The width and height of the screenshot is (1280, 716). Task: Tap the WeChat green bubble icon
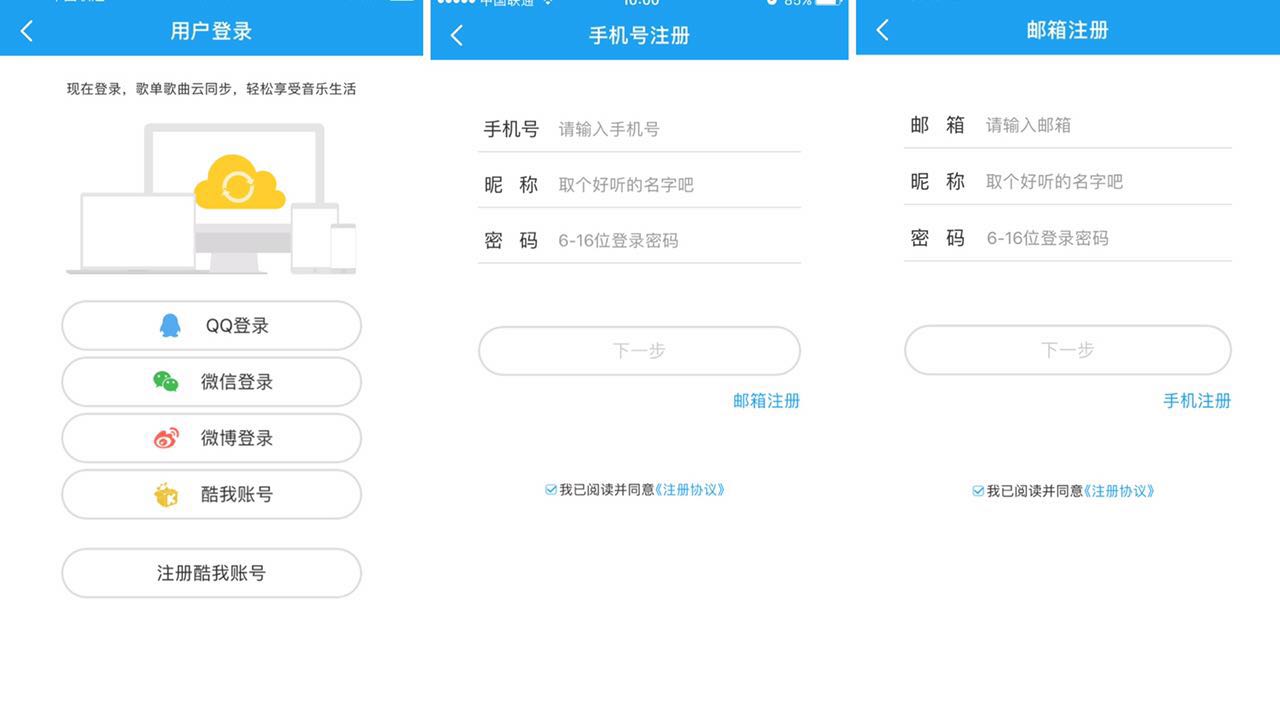(166, 381)
